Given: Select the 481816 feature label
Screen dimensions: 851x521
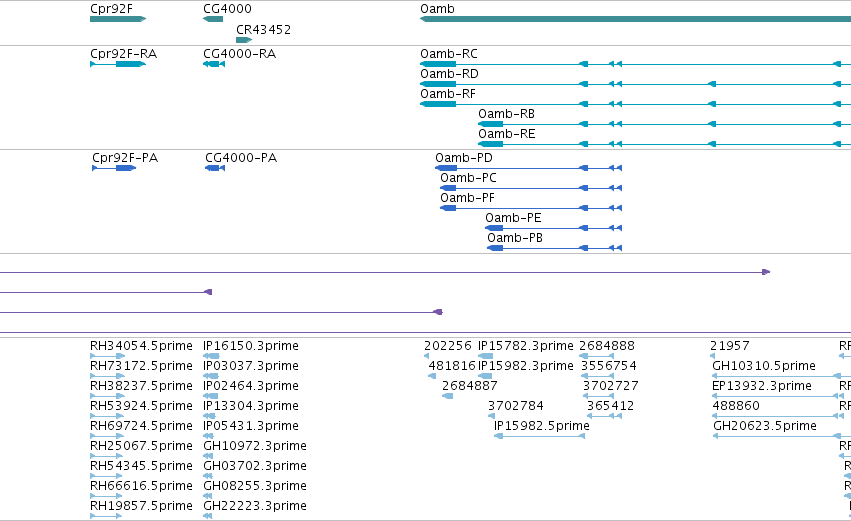Looking at the screenshot, I should [x=452, y=366].
